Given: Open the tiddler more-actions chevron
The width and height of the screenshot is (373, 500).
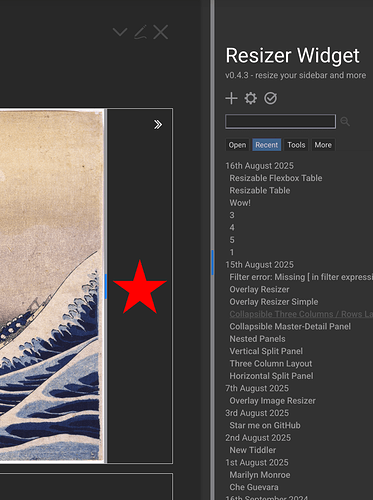Looking at the screenshot, I should click(x=120, y=32).
